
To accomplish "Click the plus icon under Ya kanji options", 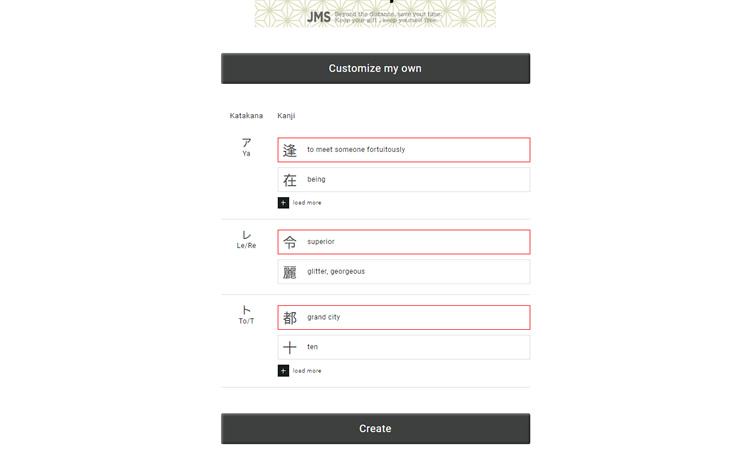I will click(x=283, y=203).
